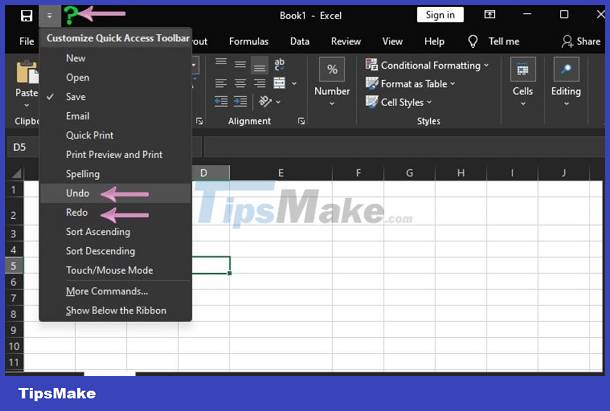Switch to the Formulas tab
The image size is (610, 411).
(249, 41)
